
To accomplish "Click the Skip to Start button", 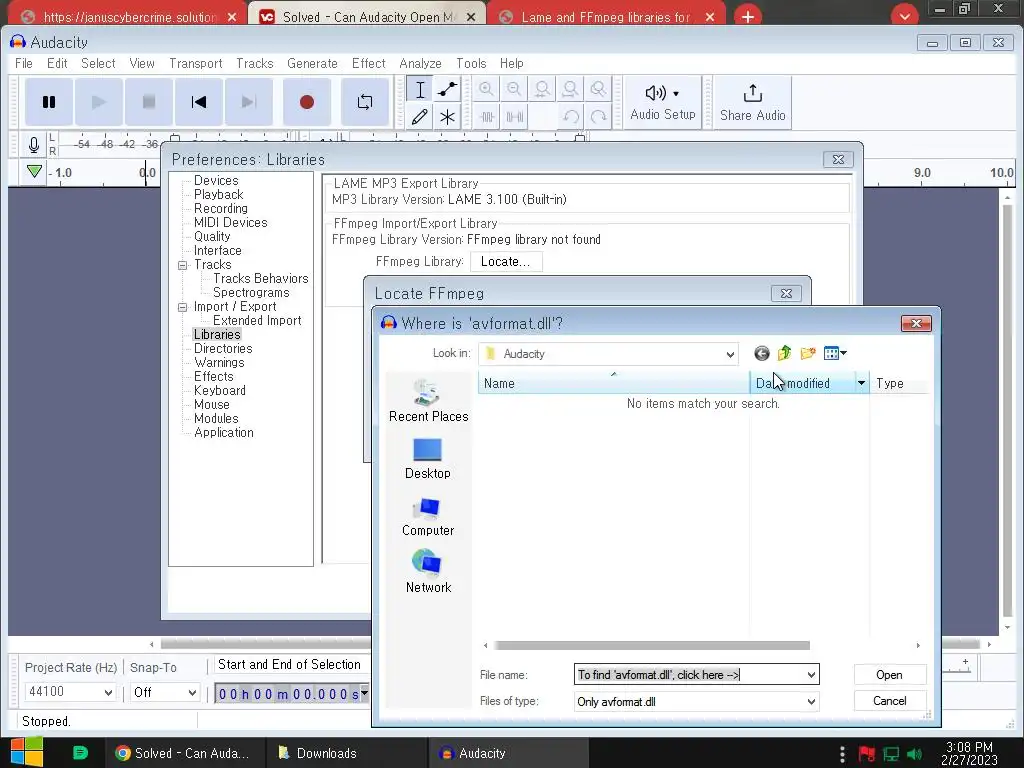I will (199, 102).
